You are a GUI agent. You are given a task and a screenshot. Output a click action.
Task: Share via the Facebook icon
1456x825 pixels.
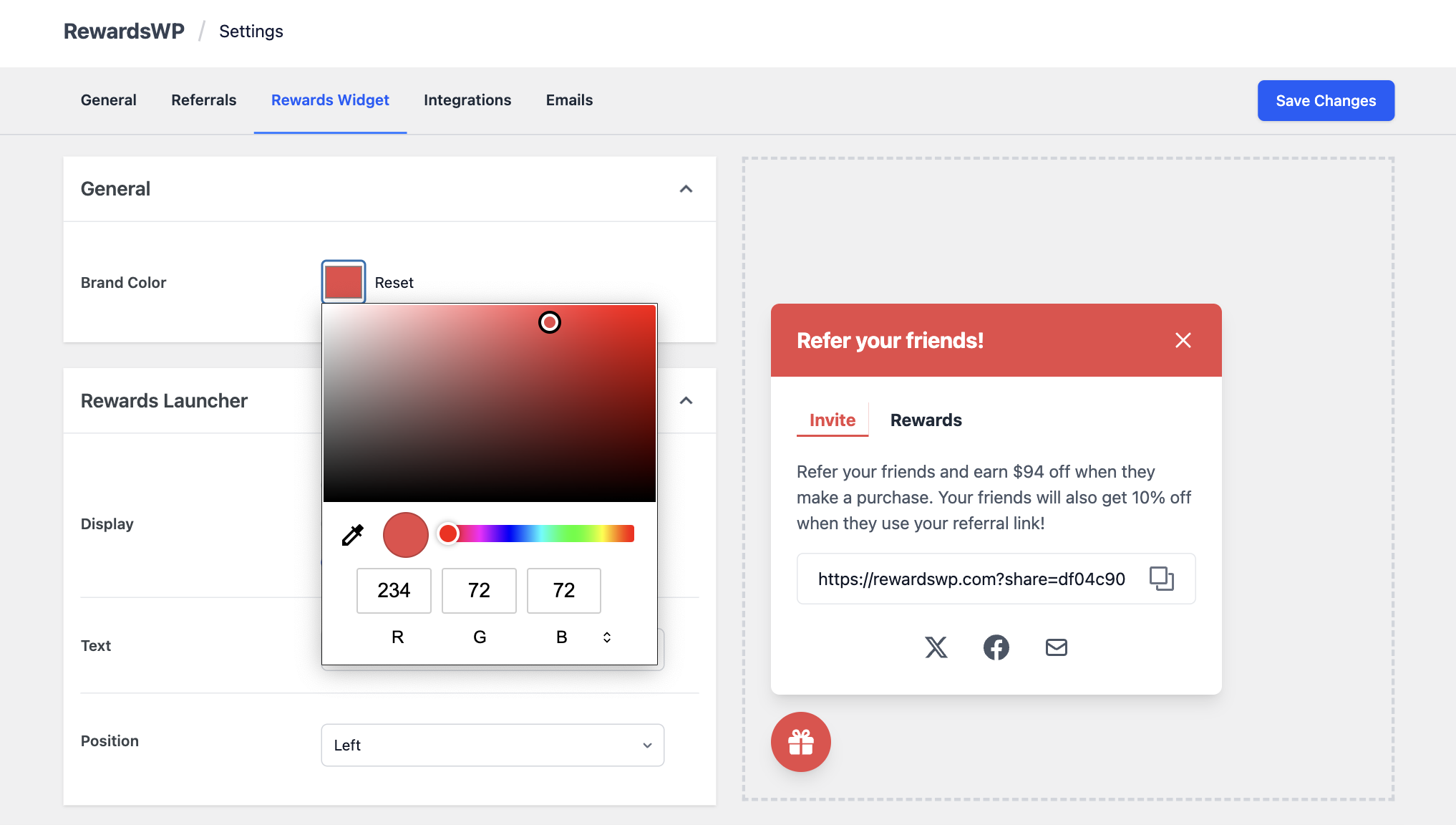point(996,647)
